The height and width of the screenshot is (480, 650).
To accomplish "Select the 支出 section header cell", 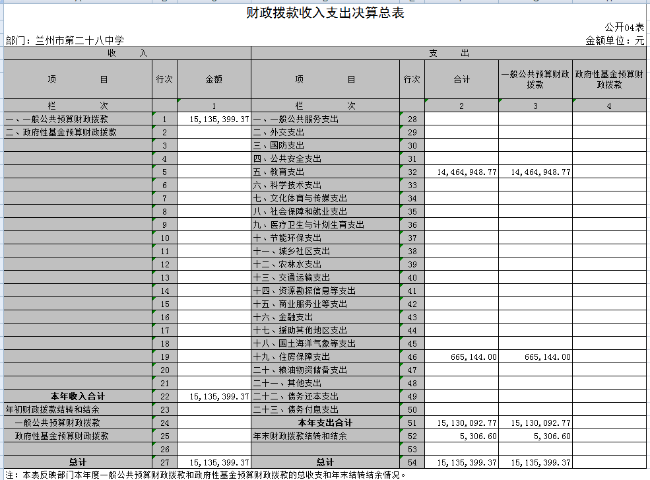I will point(449,53).
